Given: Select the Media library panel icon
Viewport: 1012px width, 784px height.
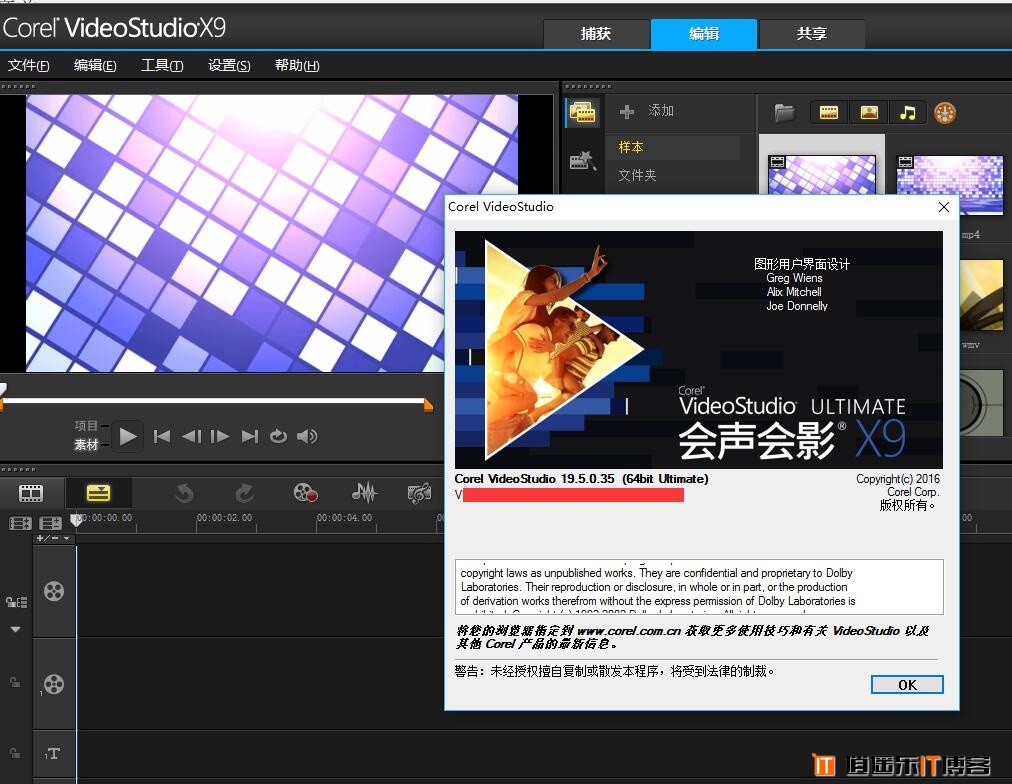Looking at the screenshot, I should pyautogui.click(x=583, y=113).
